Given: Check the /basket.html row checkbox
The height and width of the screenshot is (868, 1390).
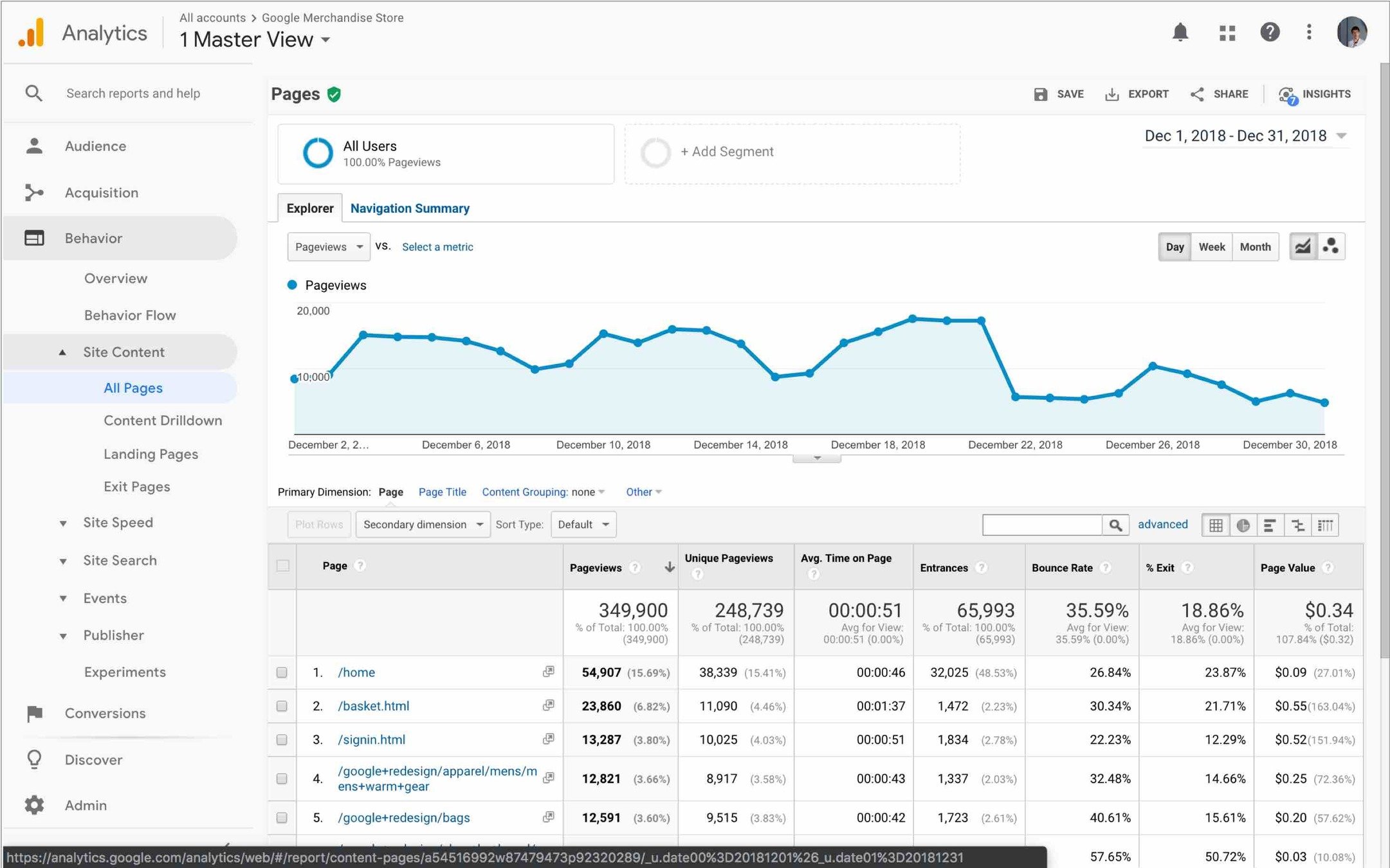Looking at the screenshot, I should [282, 706].
